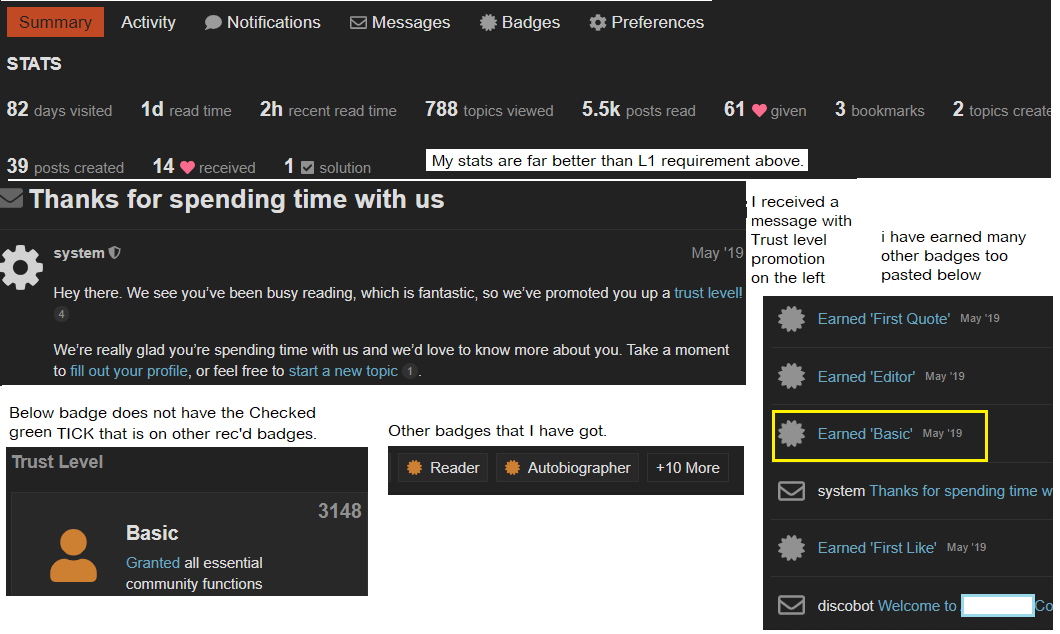Click the '3 bookmarks' stat
Screen dimensions: 1060x634
[x=880, y=109]
